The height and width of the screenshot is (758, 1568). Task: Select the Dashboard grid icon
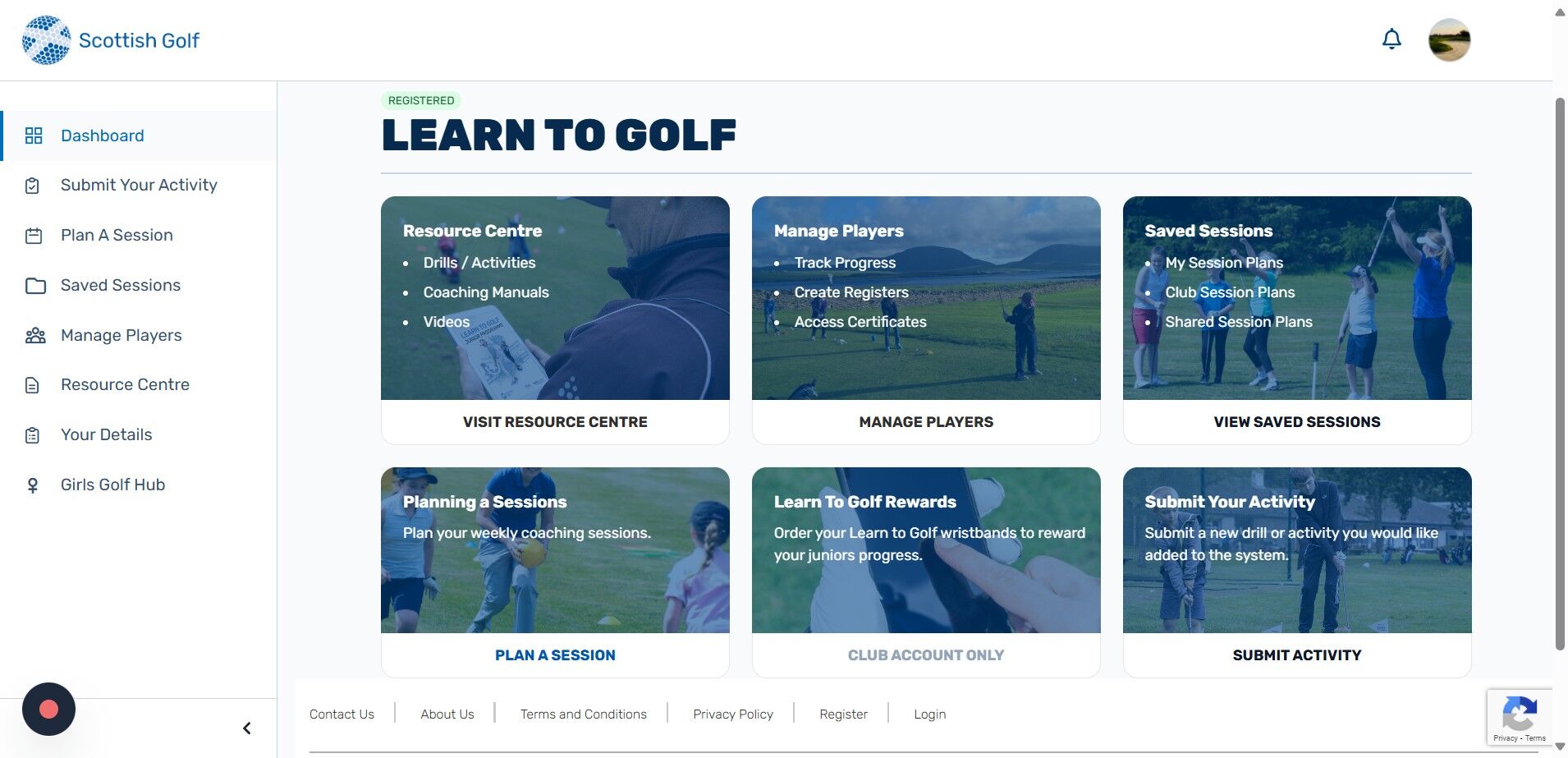(x=34, y=136)
